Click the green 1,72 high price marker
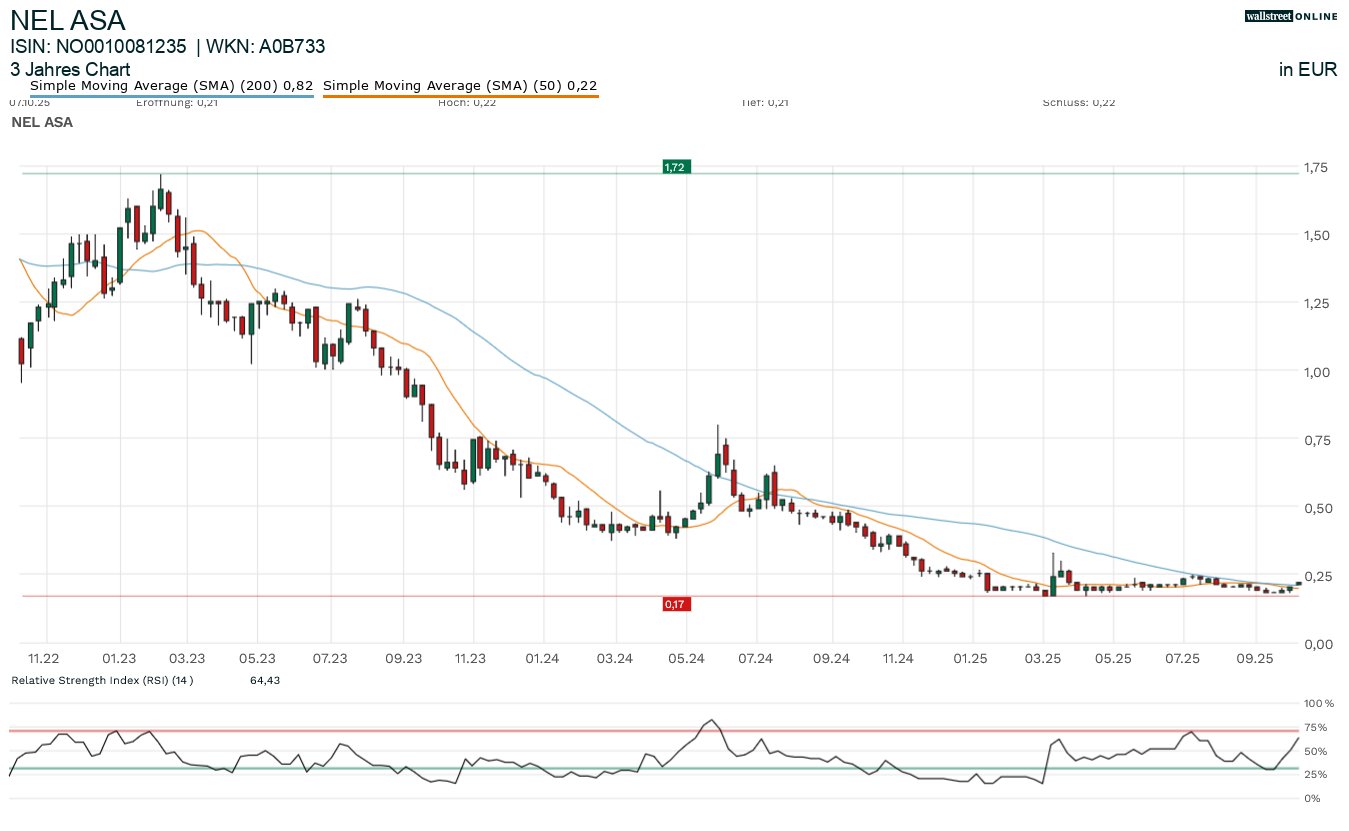Screen dimensions: 1349x831 675,167
